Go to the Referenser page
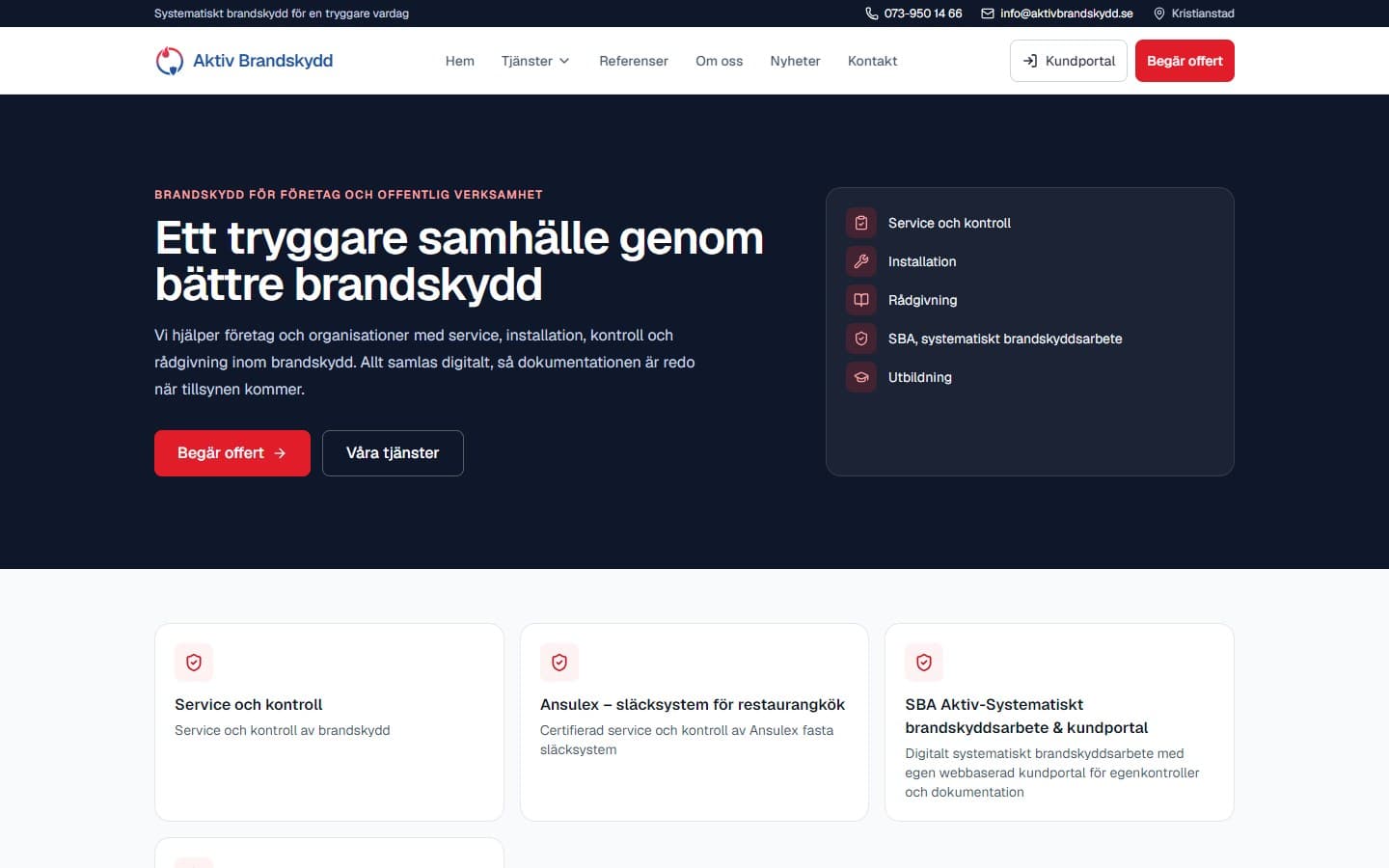This screenshot has height=868, width=1389. click(x=634, y=61)
